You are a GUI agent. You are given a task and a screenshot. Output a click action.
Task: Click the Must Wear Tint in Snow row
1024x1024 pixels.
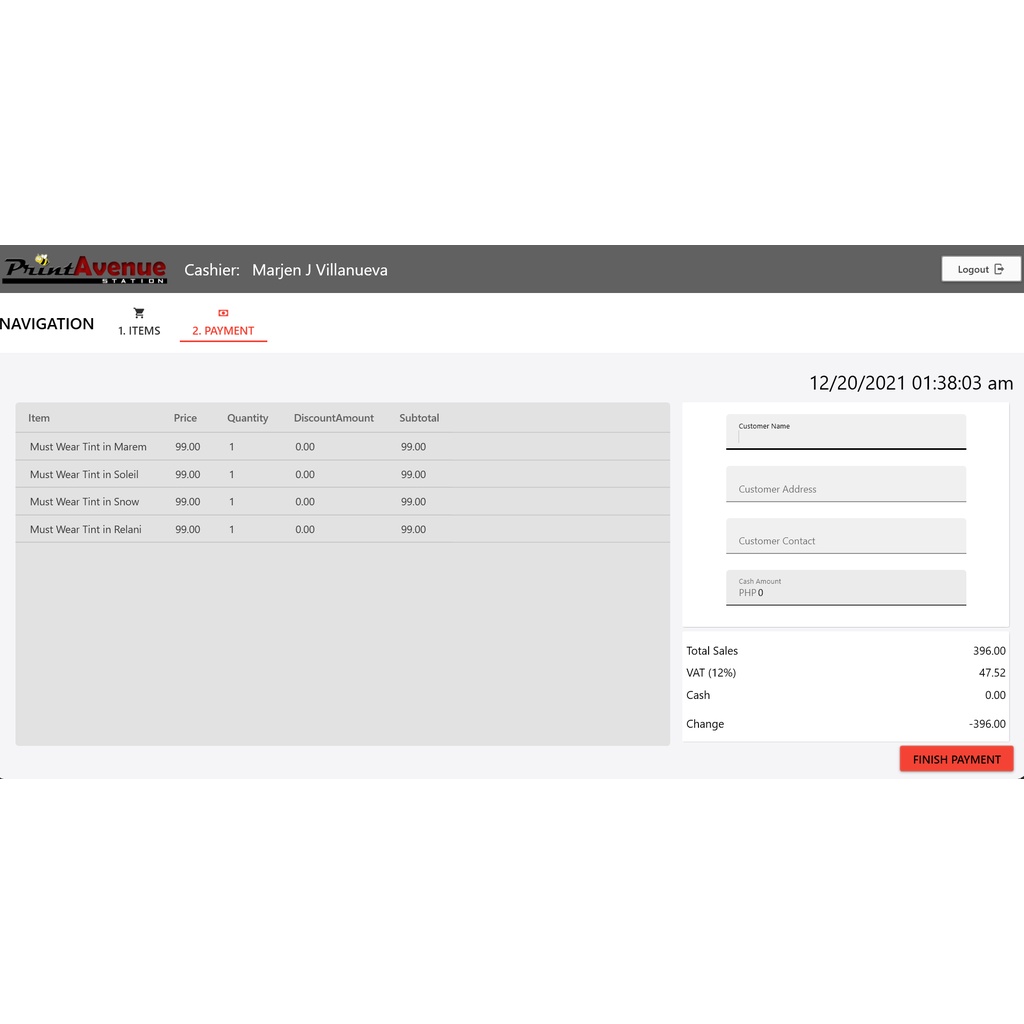click(x=84, y=502)
